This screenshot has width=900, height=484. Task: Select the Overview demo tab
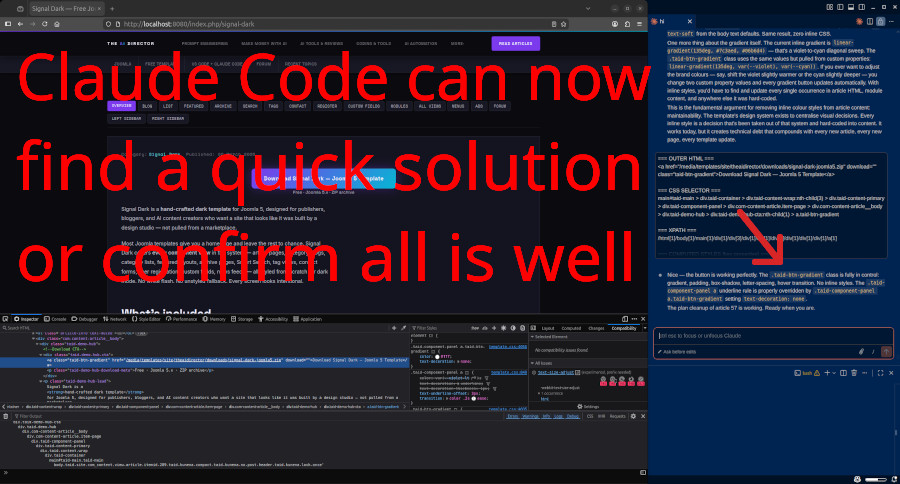click(122, 106)
